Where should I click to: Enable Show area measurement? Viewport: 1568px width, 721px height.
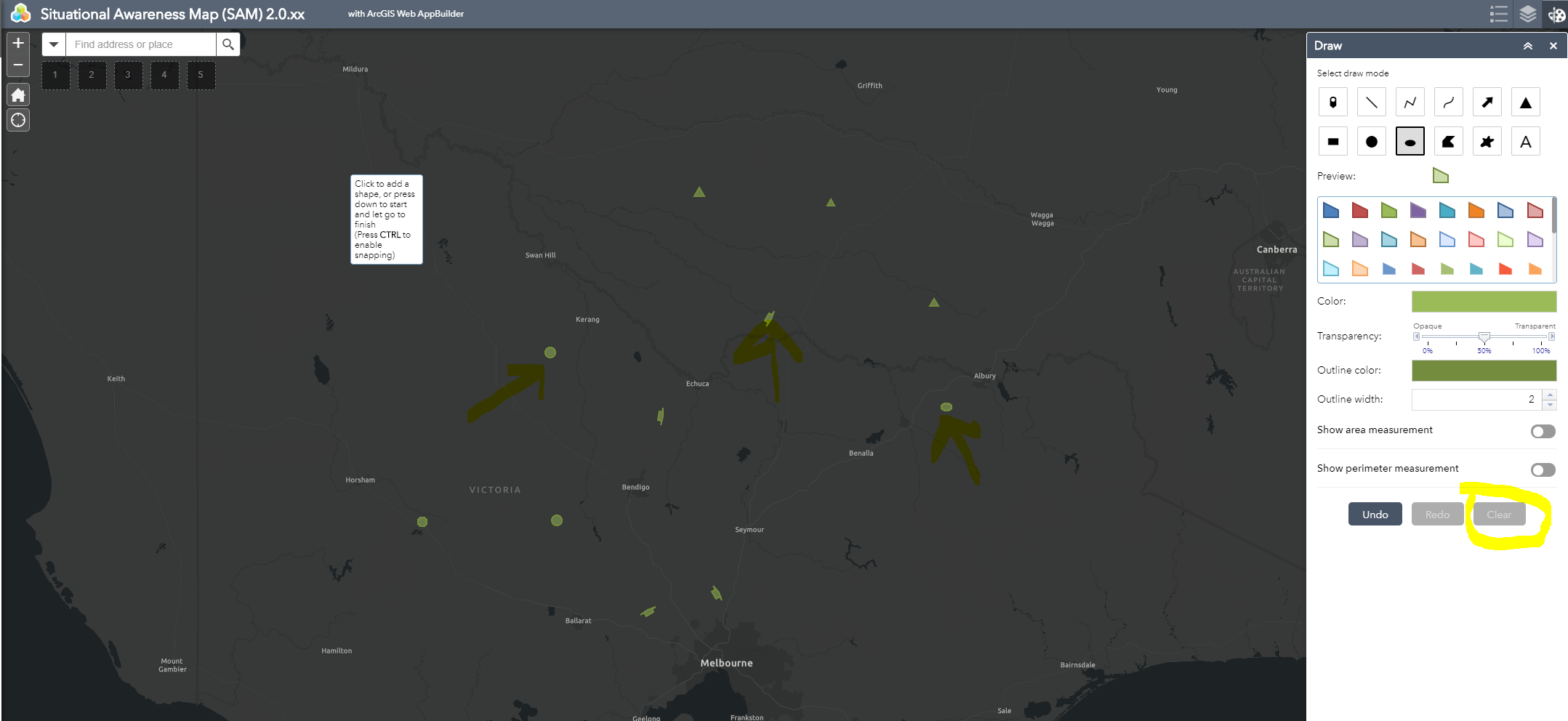click(1542, 431)
